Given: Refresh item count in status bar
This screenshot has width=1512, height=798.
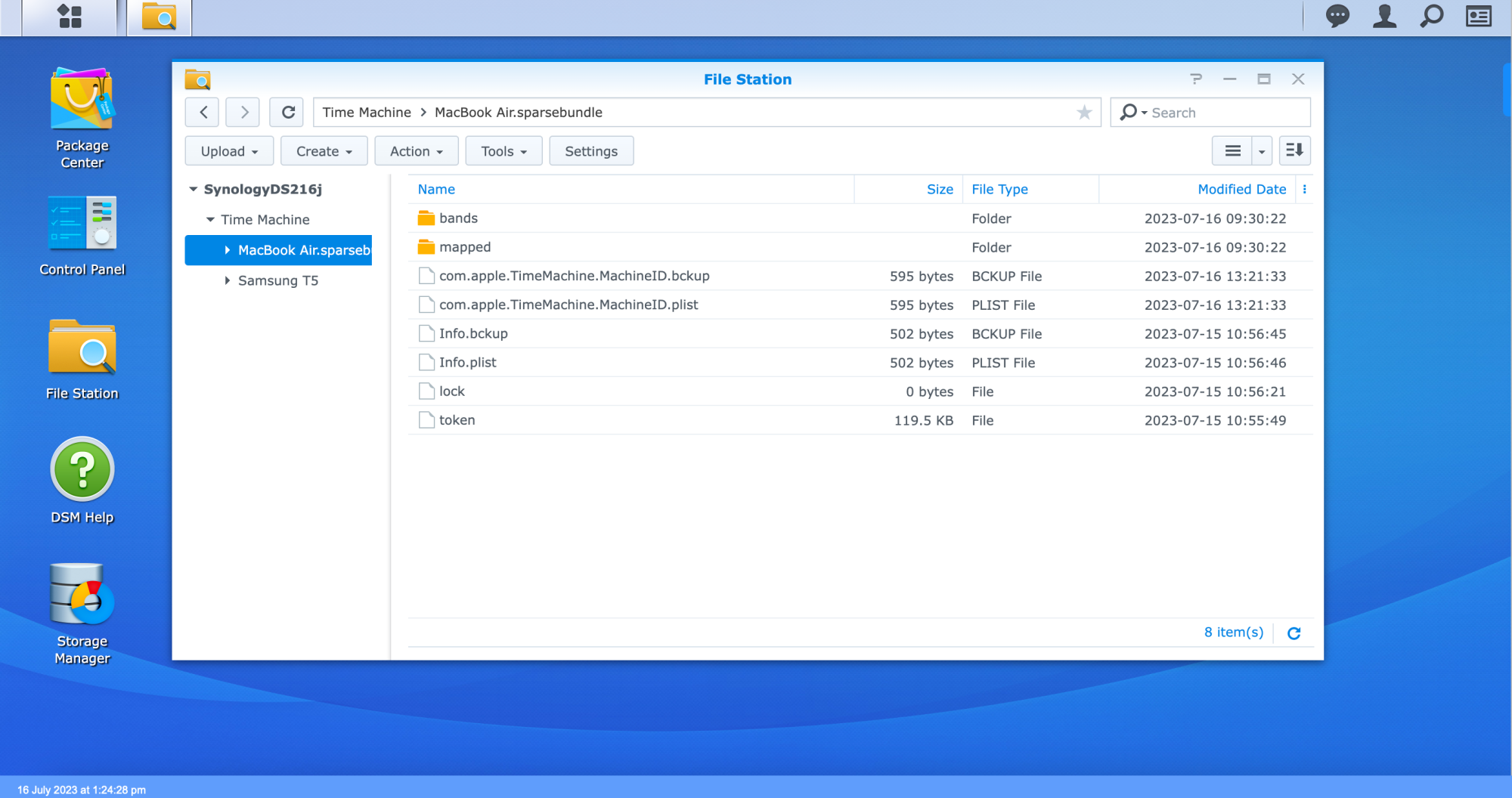Looking at the screenshot, I should [x=1294, y=633].
